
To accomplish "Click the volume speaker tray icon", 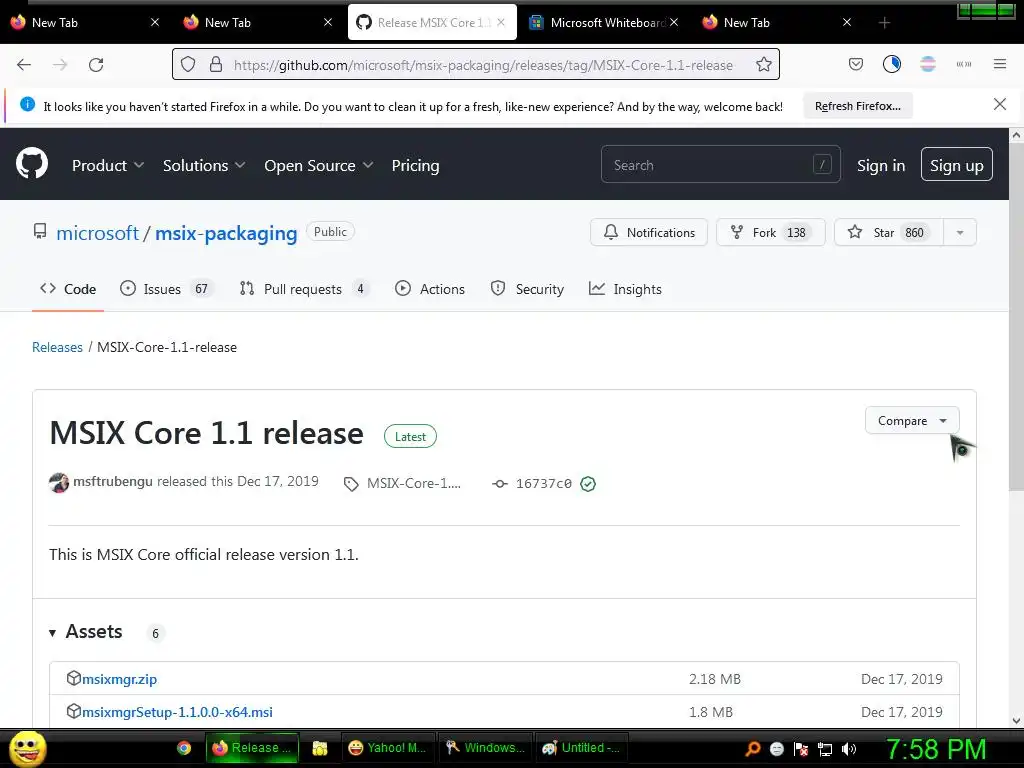I will (849, 749).
